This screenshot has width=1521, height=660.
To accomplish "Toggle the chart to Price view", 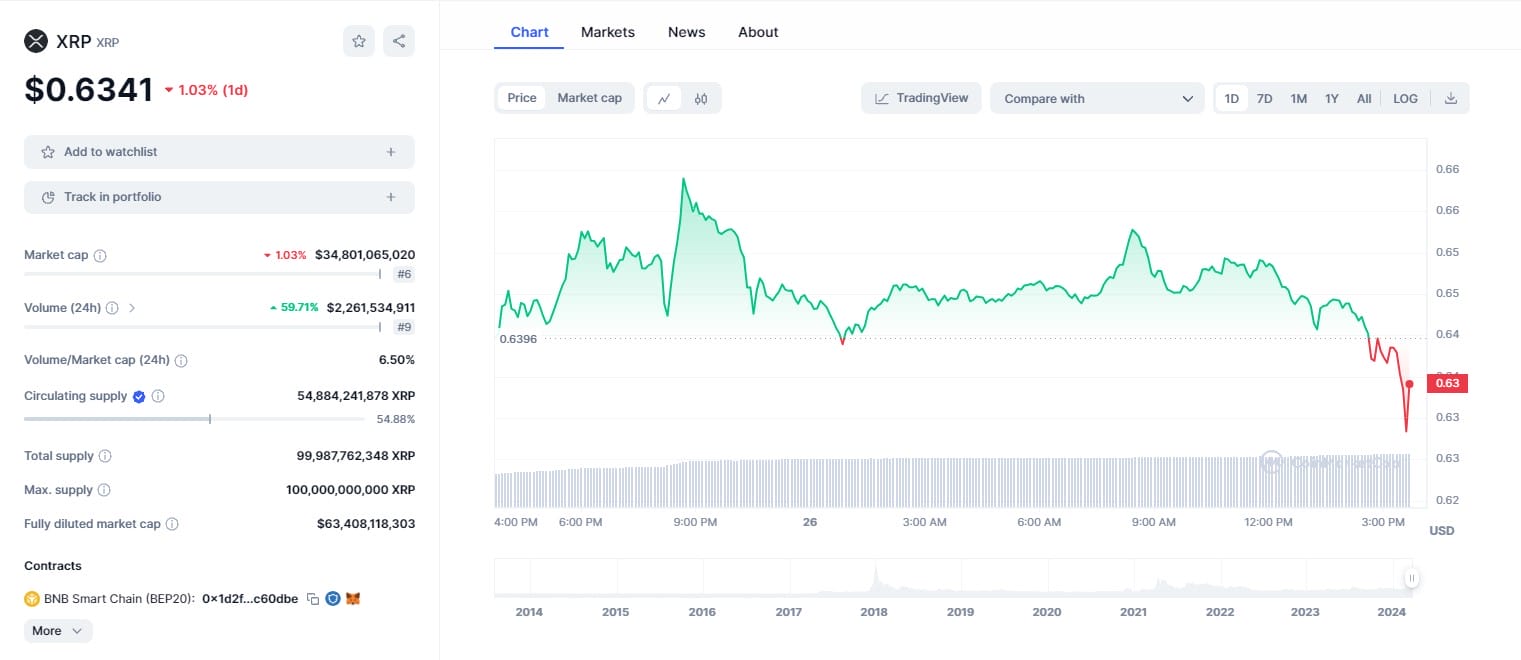I will pos(522,98).
